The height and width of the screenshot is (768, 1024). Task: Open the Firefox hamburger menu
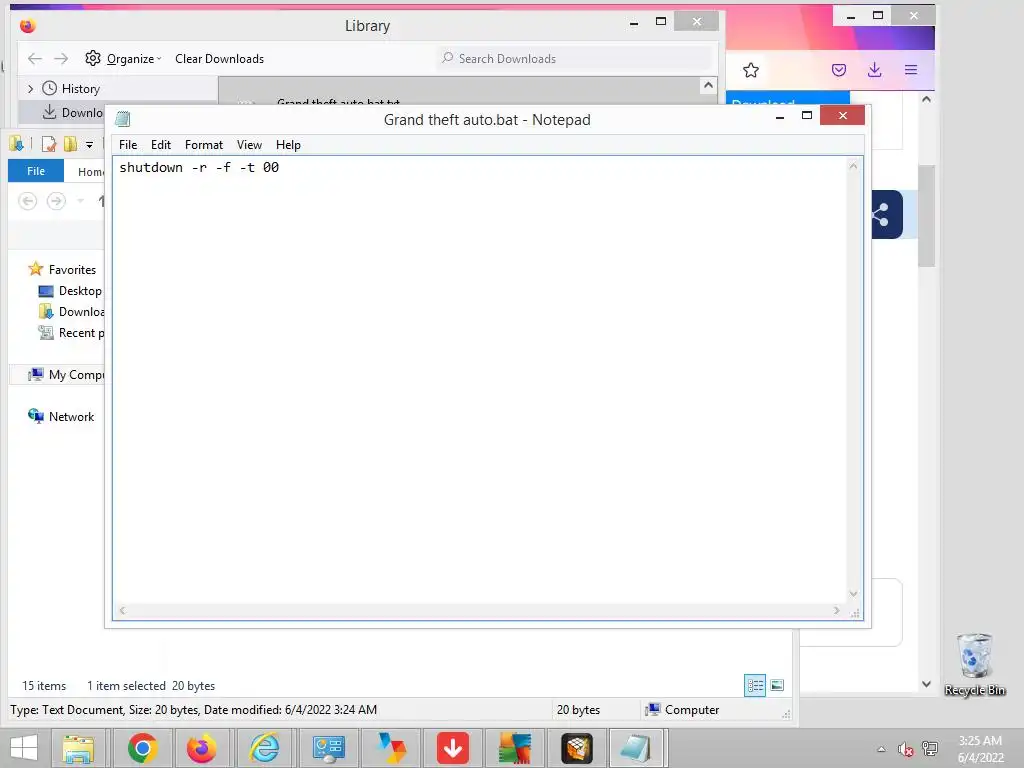coord(911,70)
